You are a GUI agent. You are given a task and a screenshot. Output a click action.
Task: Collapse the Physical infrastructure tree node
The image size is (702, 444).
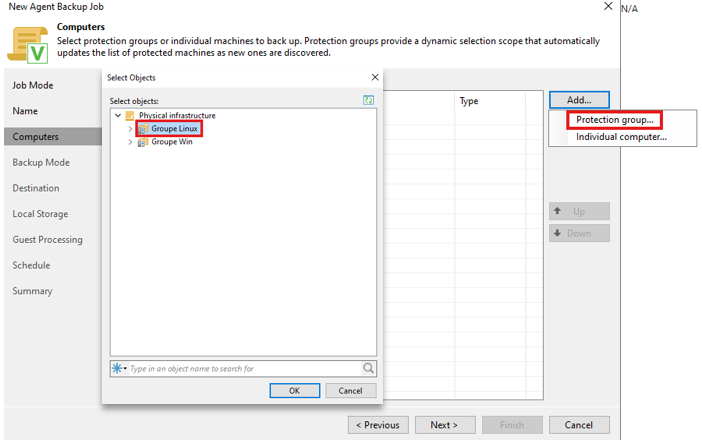click(x=118, y=116)
